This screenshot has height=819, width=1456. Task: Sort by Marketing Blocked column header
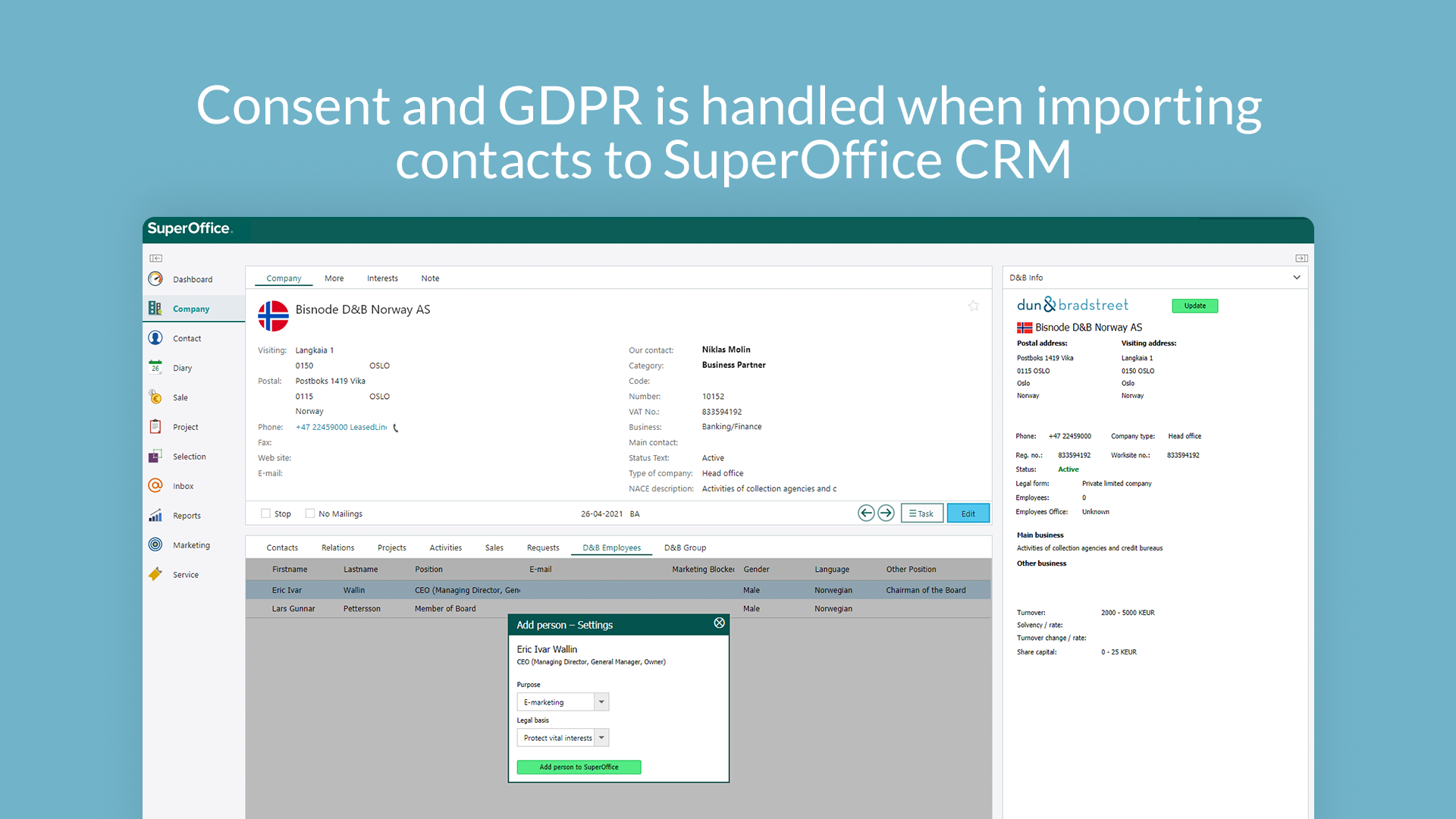click(703, 570)
